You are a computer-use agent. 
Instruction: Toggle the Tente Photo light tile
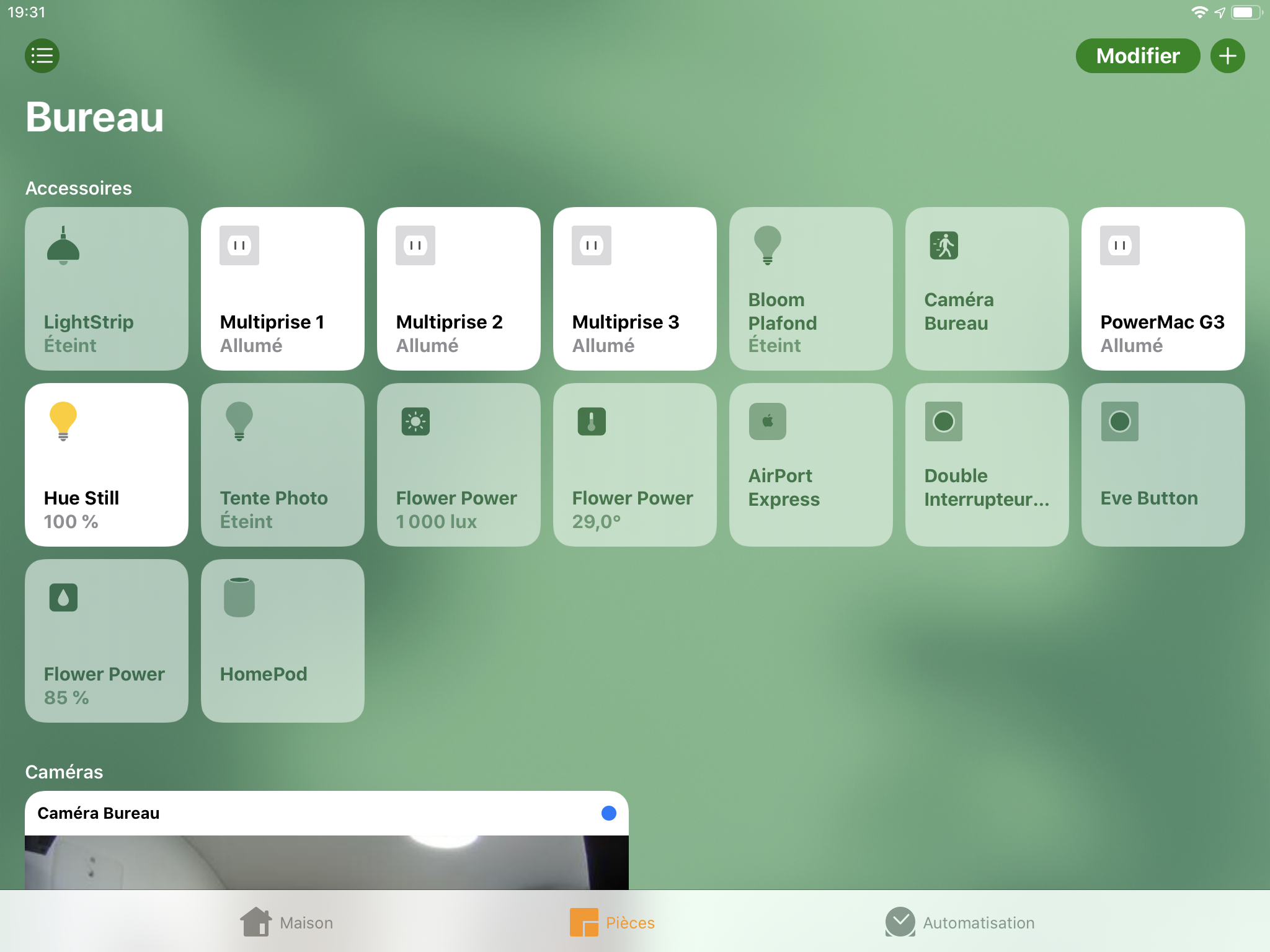(283, 465)
